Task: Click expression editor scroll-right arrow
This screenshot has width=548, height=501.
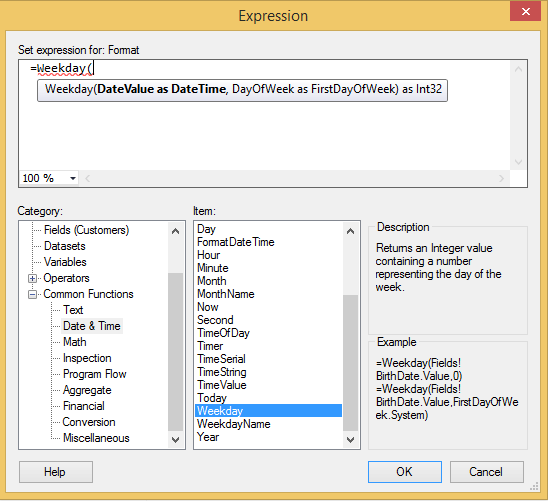Action: pyautogui.click(x=502, y=179)
